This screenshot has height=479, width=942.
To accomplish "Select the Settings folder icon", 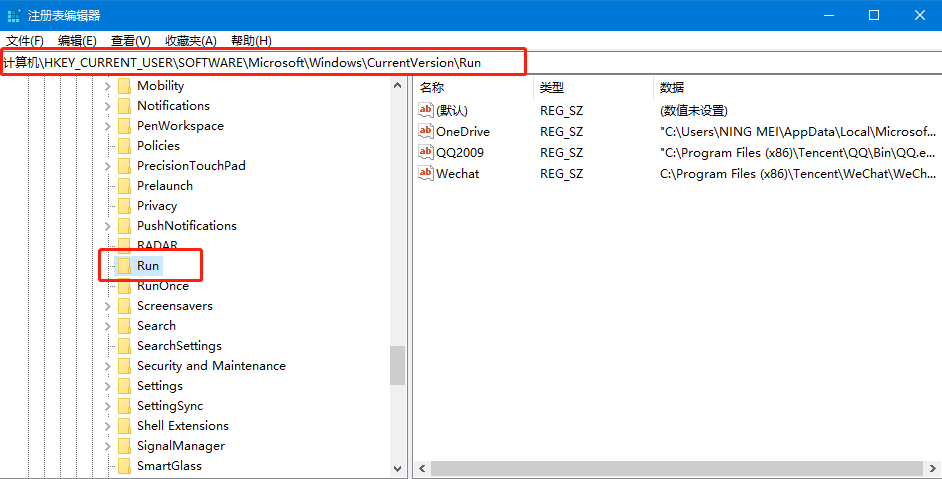I will (x=124, y=386).
